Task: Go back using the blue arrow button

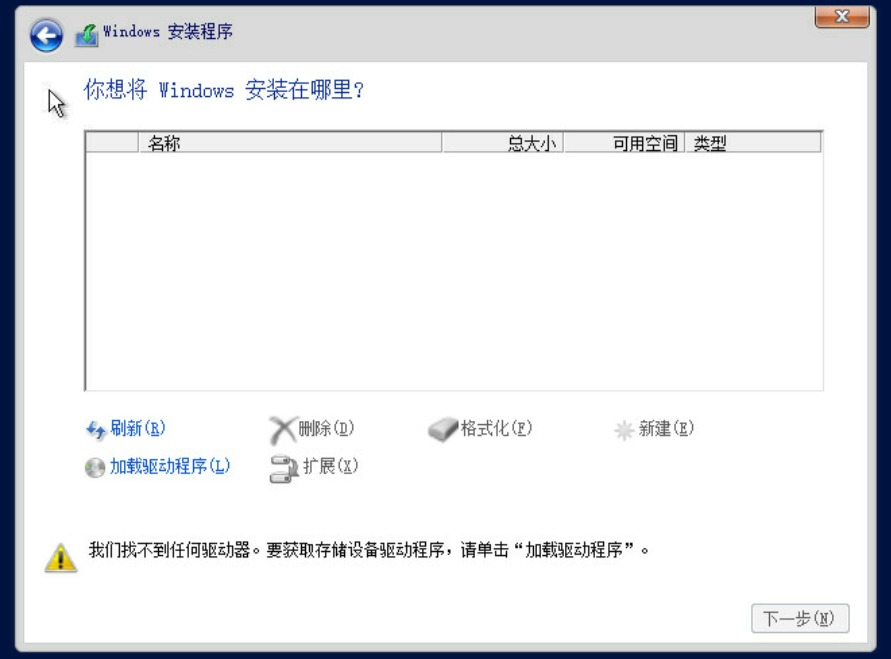Action: (x=46, y=36)
